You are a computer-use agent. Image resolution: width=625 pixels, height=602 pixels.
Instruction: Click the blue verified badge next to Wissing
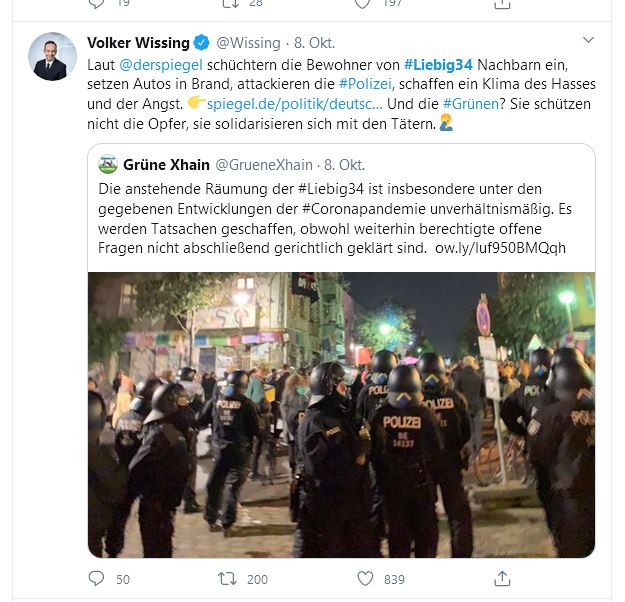pos(201,43)
